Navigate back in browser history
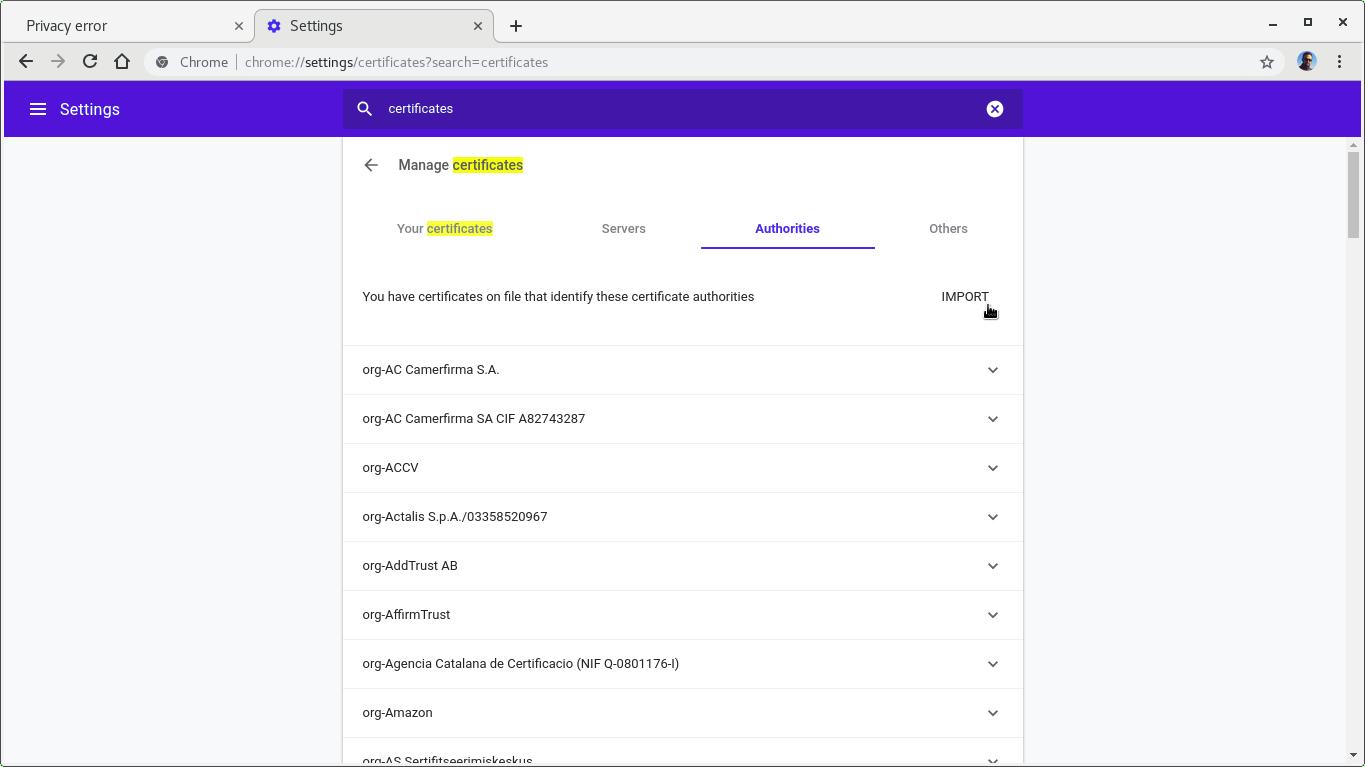This screenshot has height=767, width=1365. click(26, 62)
